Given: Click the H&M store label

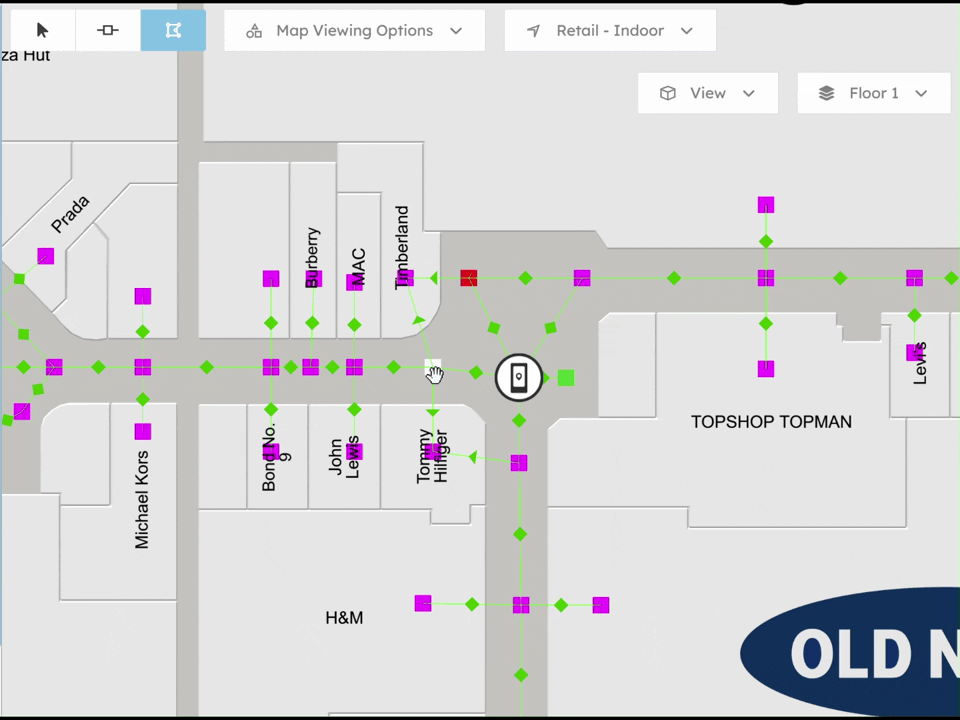Looking at the screenshot, I should pyautogui.click(x=344, y=618).
